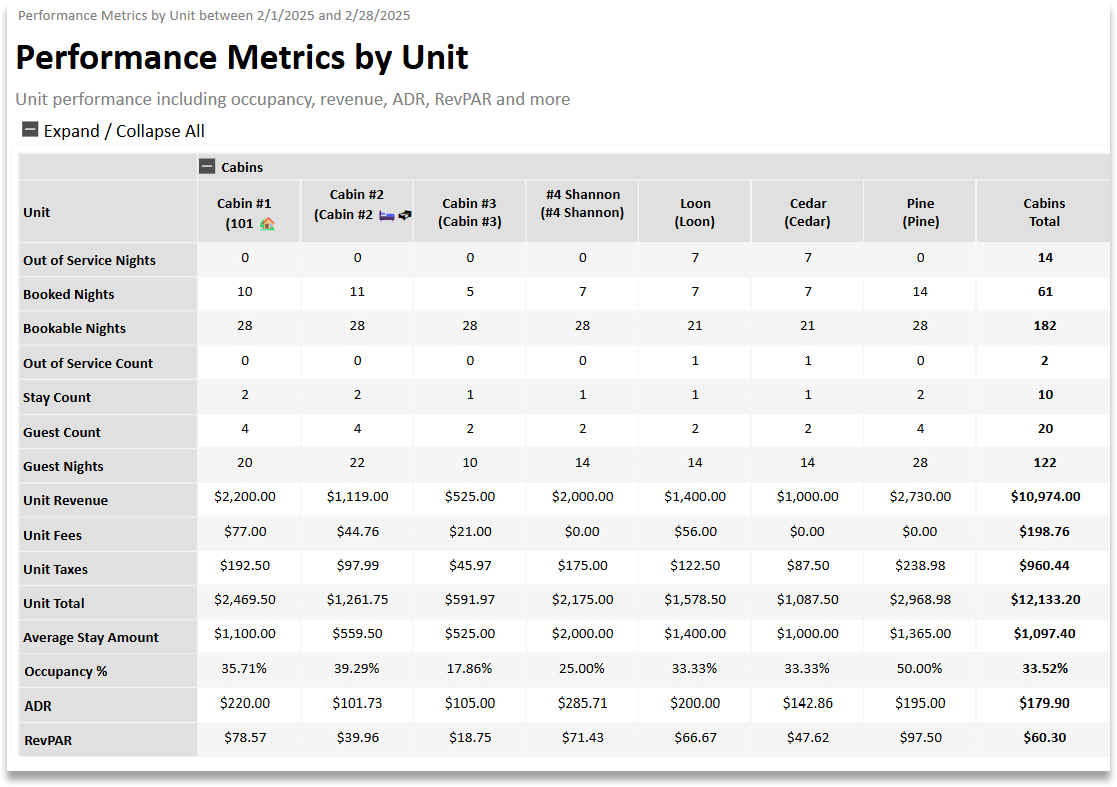This screenshot has height=787, width=1117.
Task: Select the Loon column header
Action: 695,210
